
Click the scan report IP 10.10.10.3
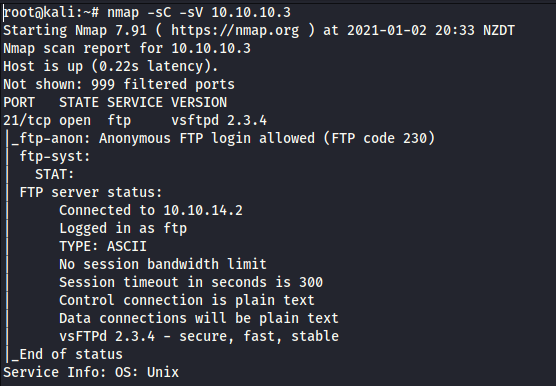pos(211,49)
